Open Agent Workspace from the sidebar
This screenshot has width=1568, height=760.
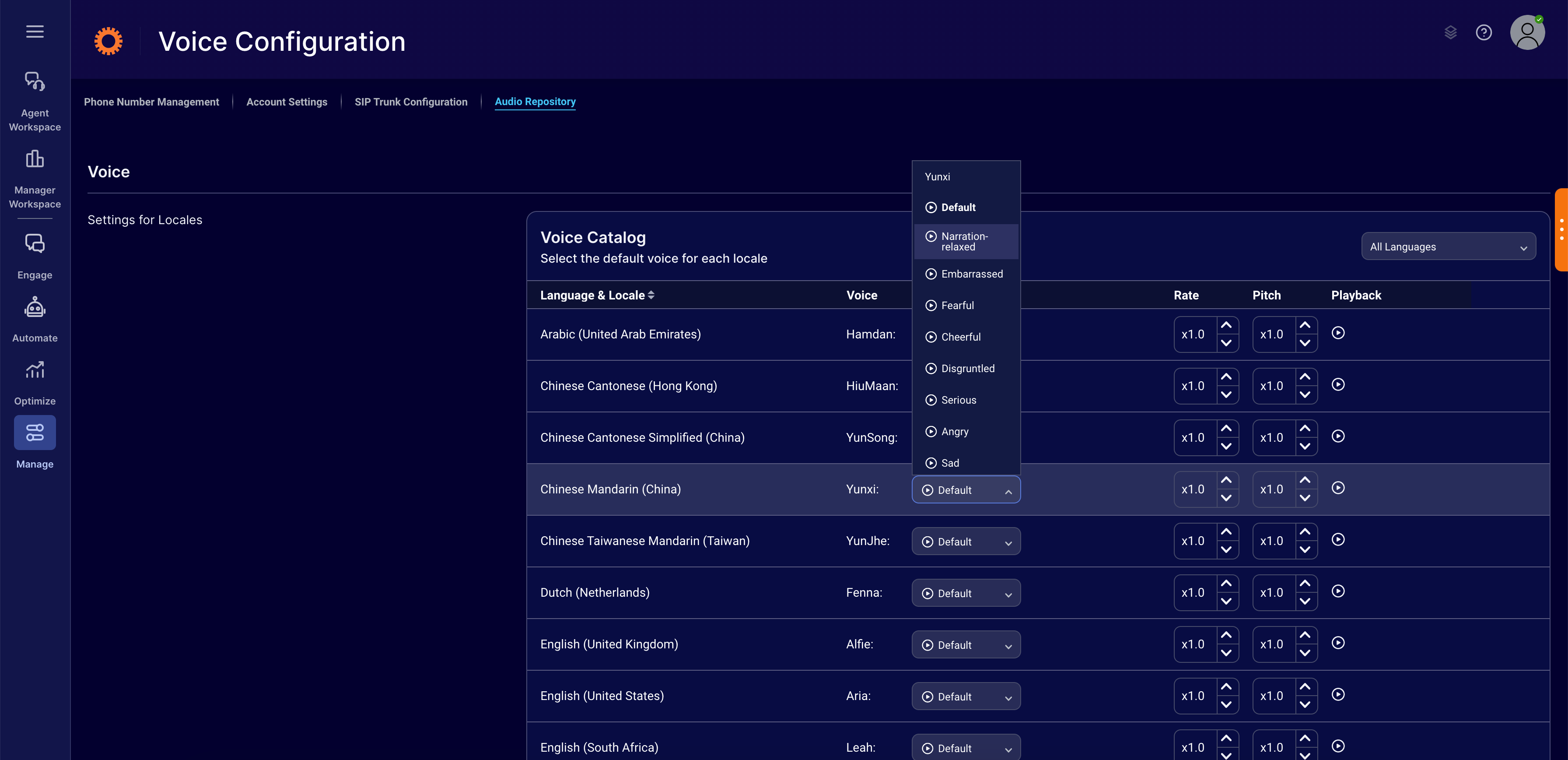point(35,102)
